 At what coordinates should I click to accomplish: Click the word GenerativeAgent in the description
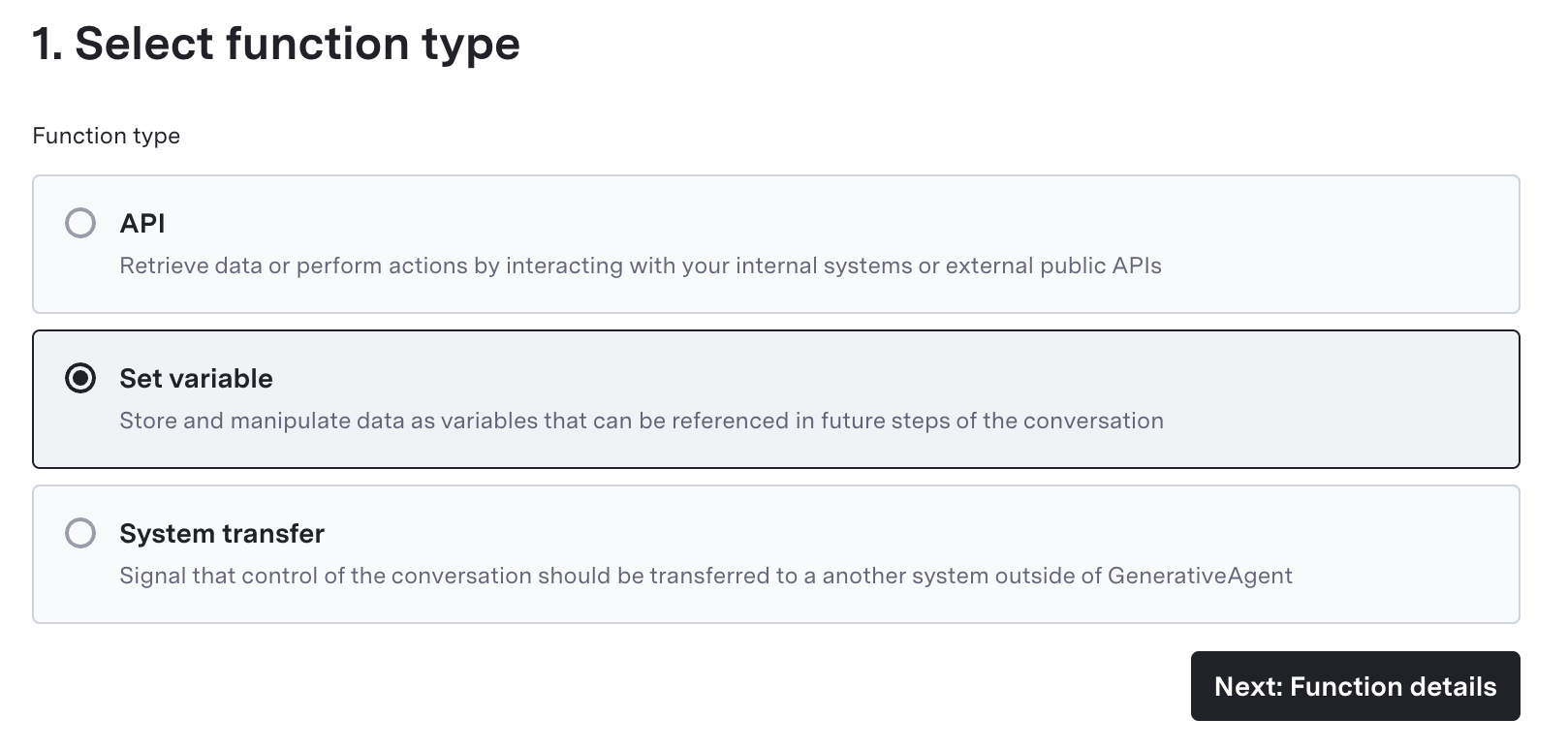[1200, 576]
